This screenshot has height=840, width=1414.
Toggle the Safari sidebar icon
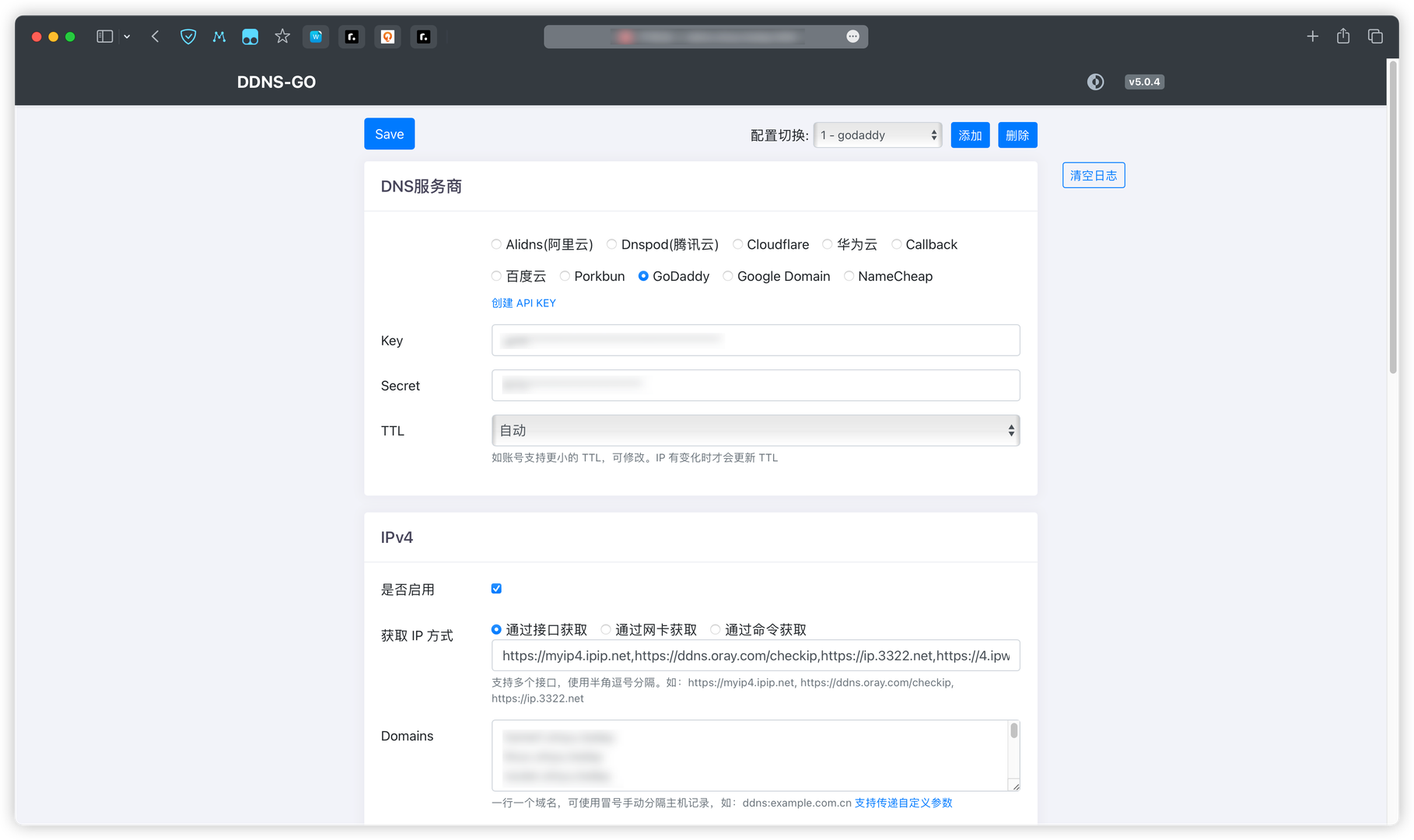(x=105, y=37)
